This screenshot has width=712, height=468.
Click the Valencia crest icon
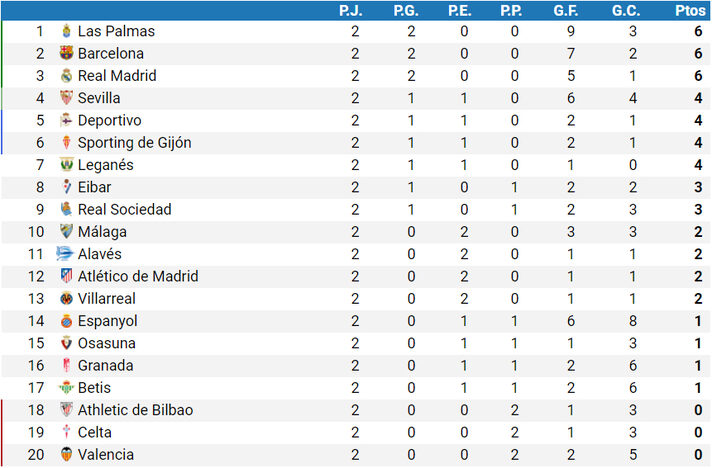click(66, 454)
